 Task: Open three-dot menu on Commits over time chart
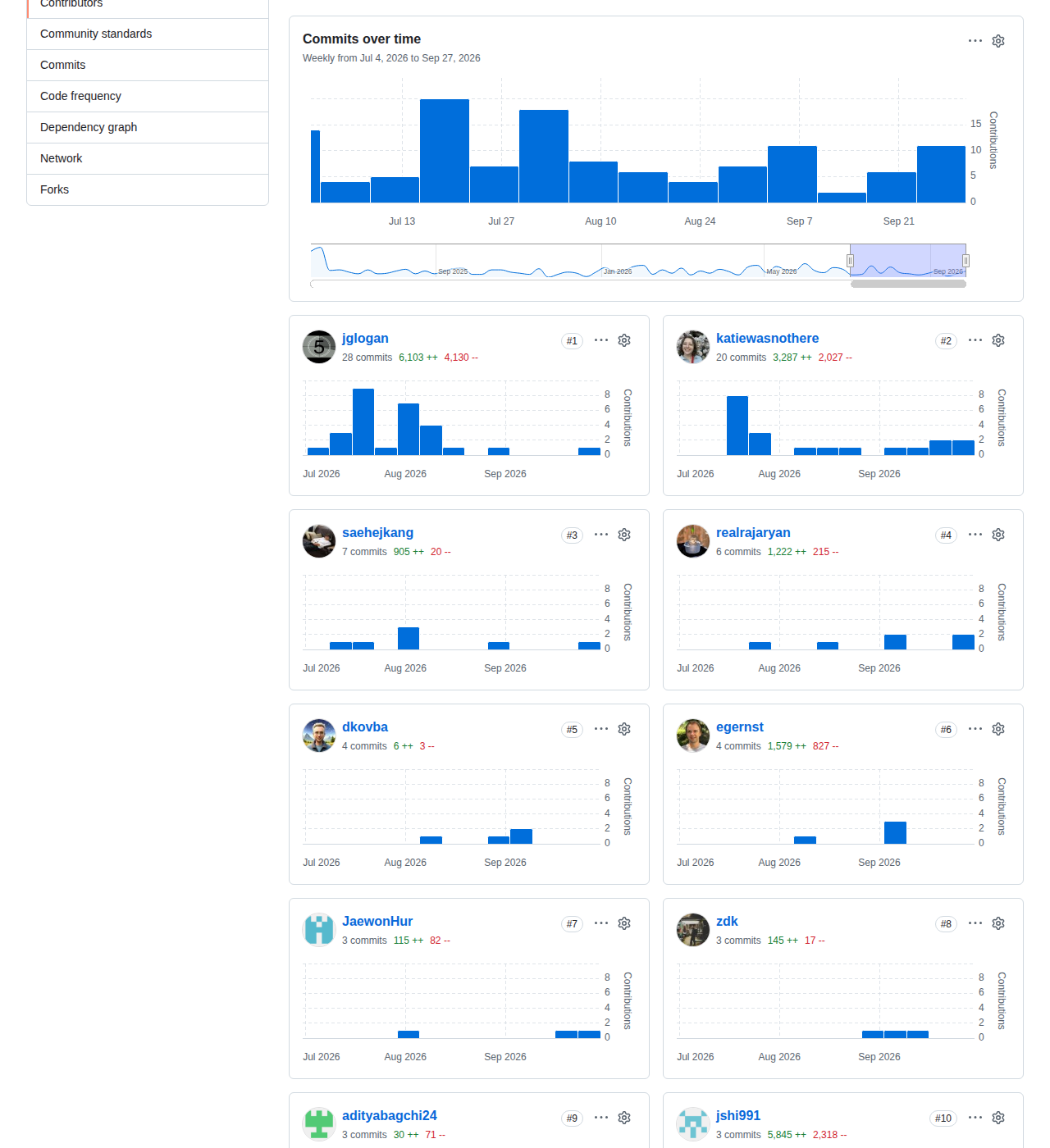[975, 41]
